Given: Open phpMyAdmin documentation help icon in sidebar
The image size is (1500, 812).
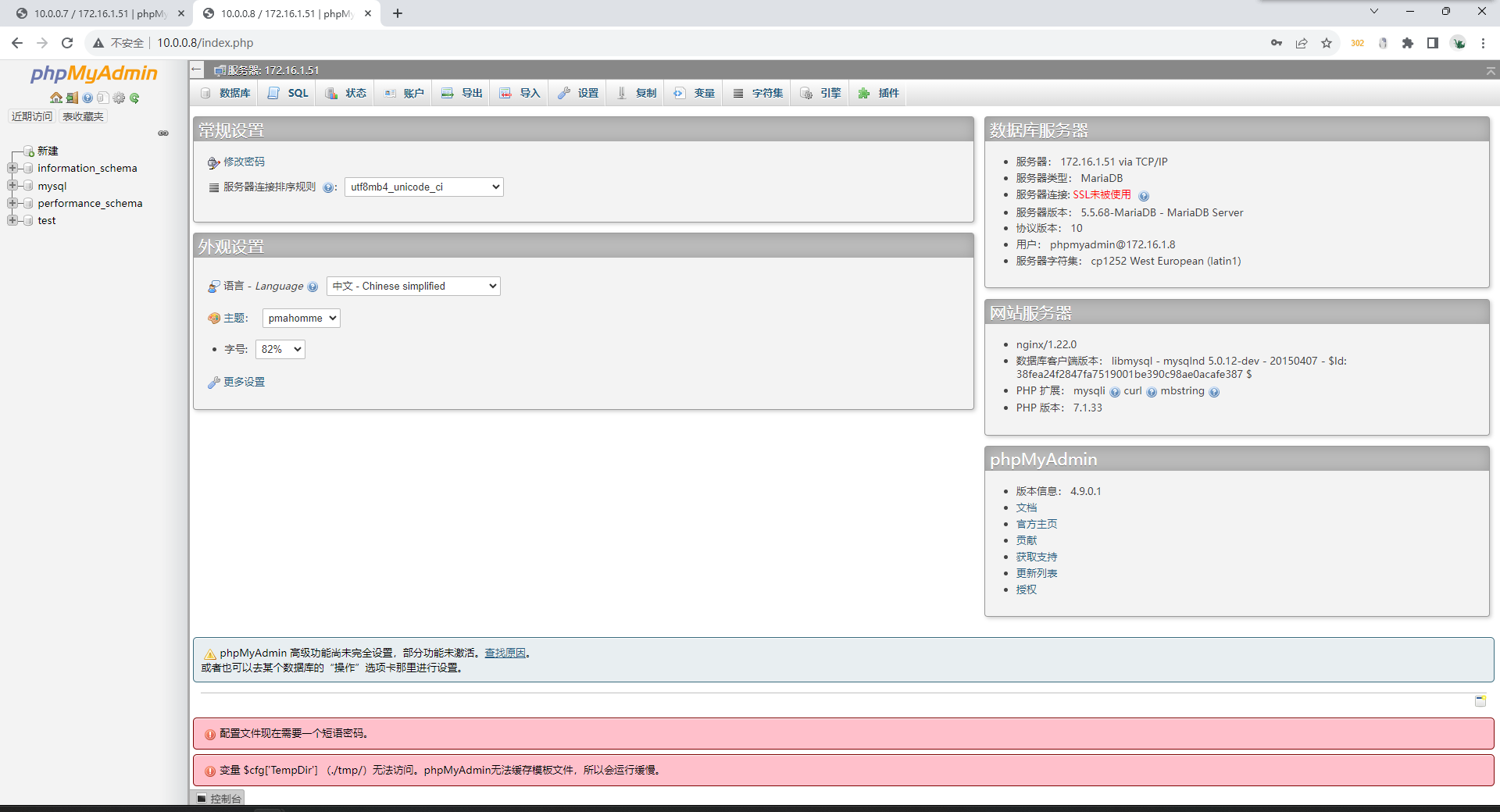Looking at the screenshot, I should click(x=87, y=98).
